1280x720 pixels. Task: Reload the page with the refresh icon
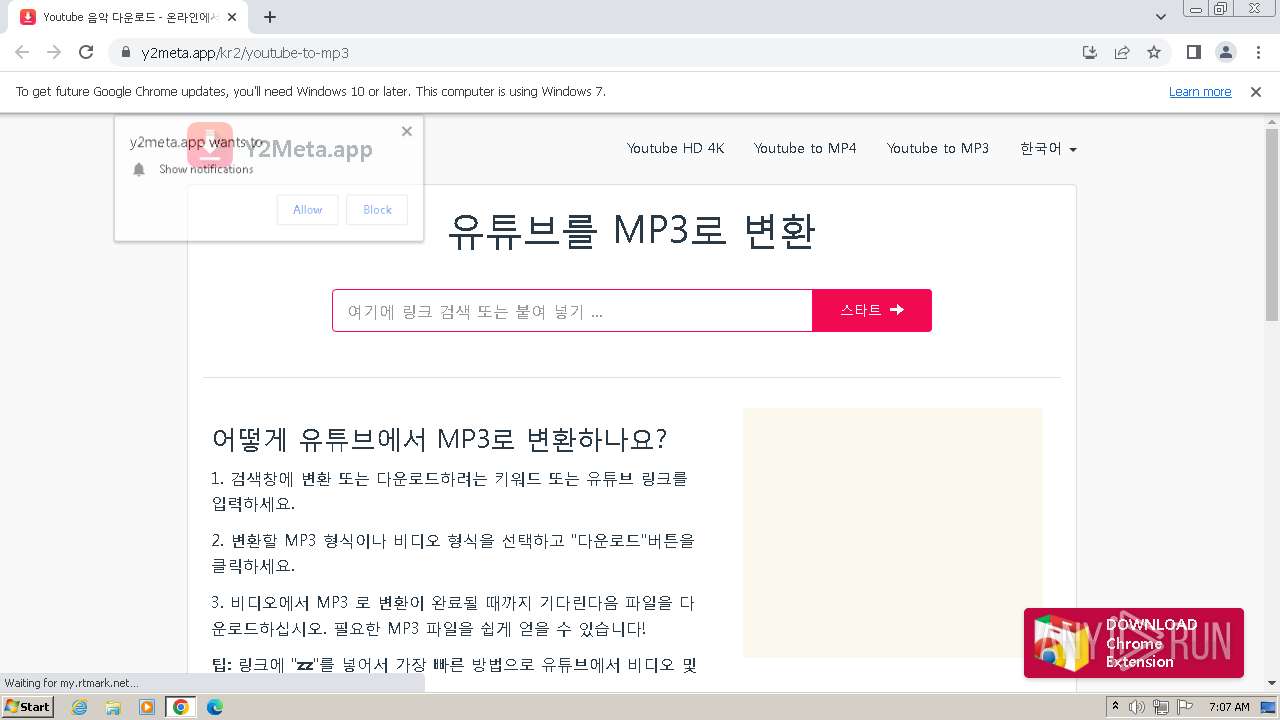(x=86, y=52)
